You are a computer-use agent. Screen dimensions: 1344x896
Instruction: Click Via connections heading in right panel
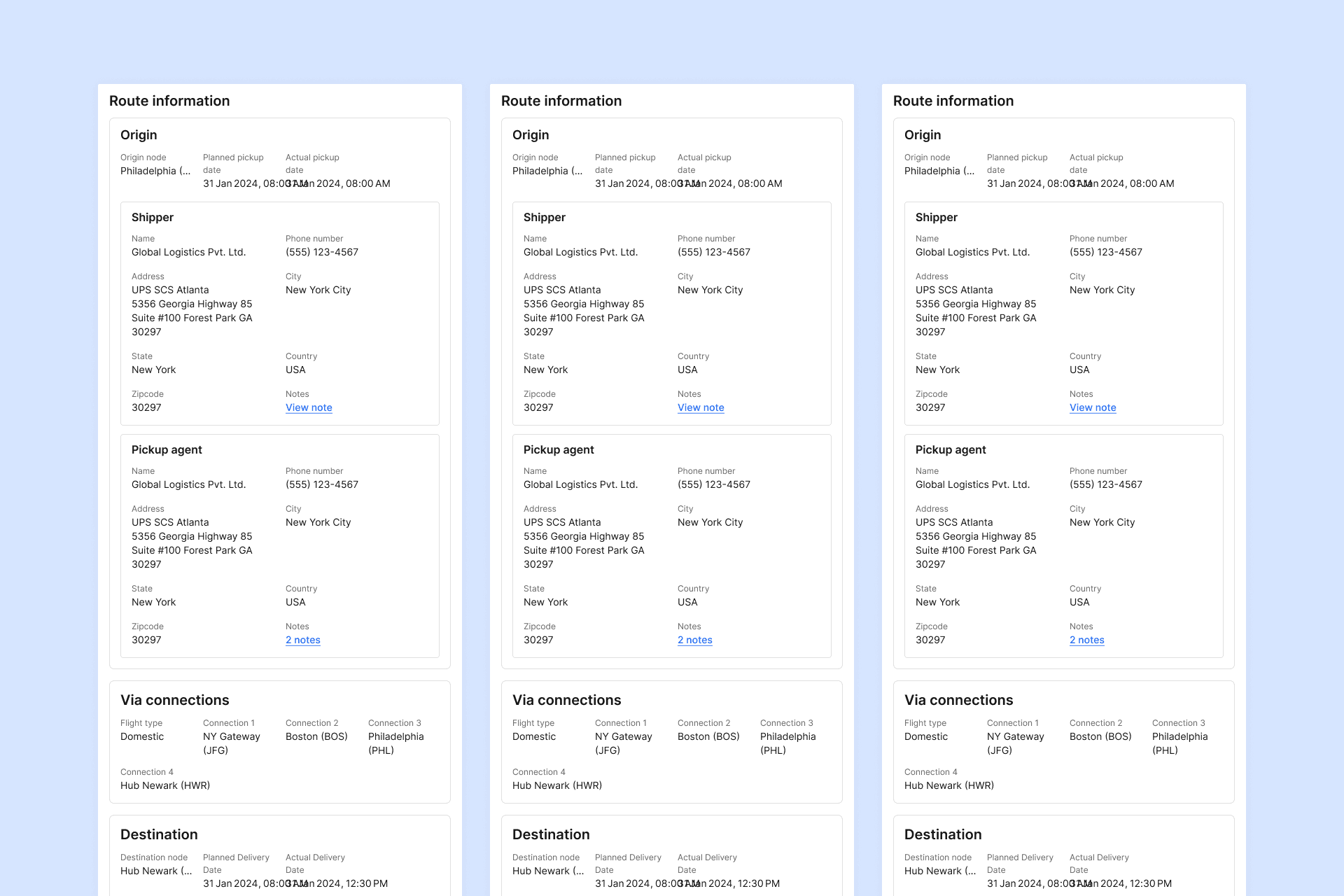[958, 700]
